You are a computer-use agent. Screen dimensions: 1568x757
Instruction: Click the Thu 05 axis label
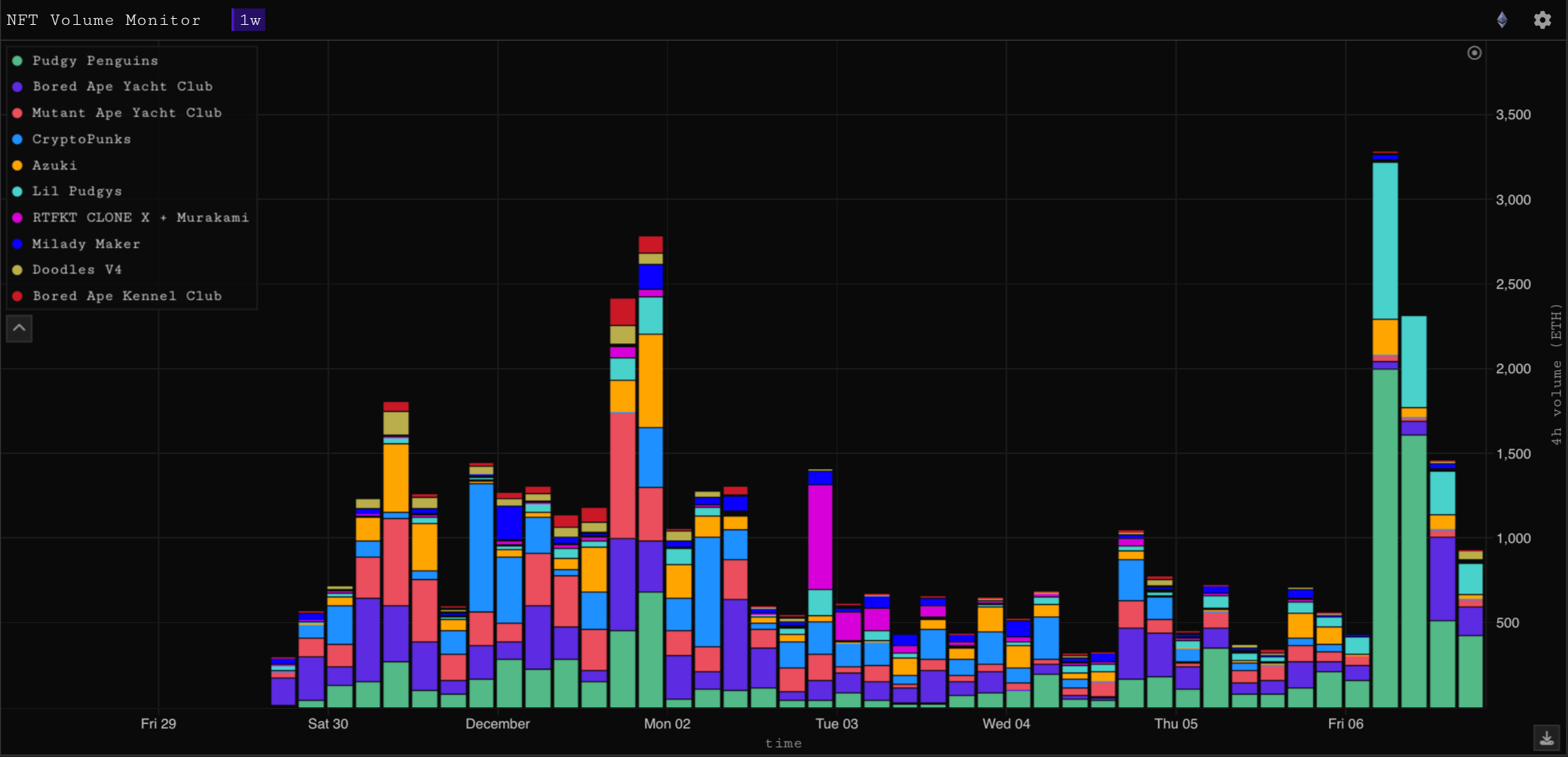tap(1176, 724)
